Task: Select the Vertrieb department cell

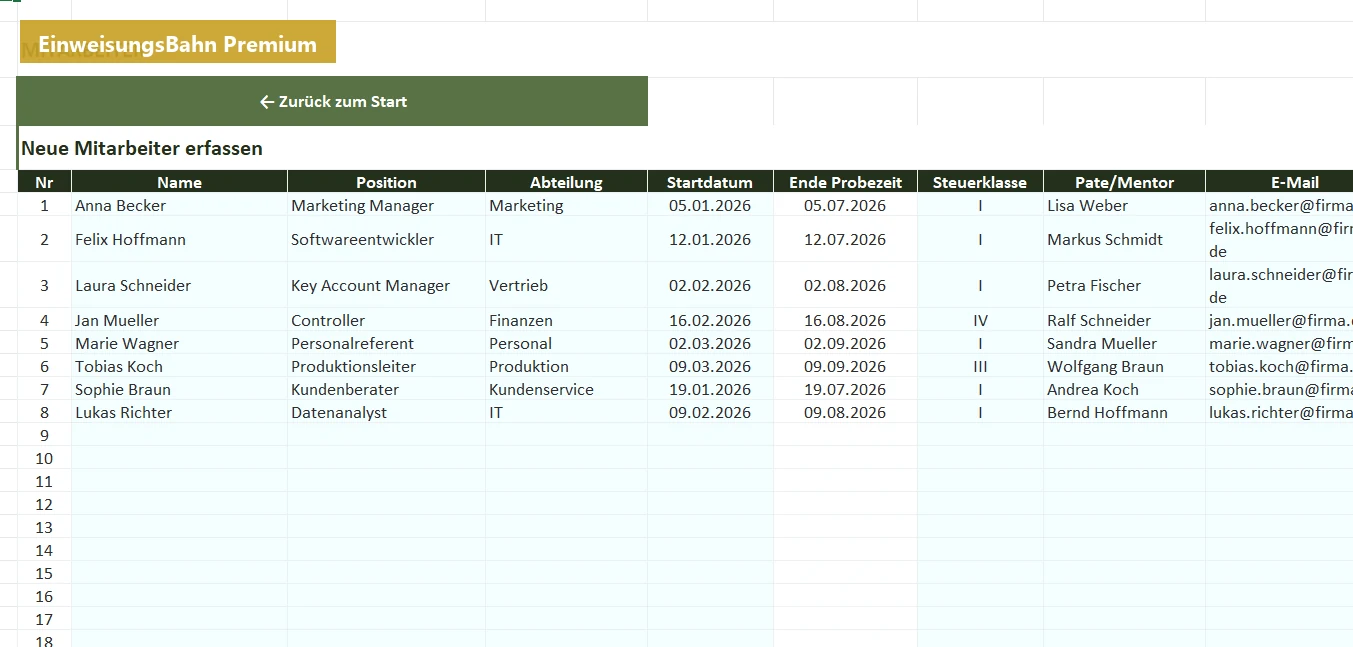Action: click(x=566, y=285)
